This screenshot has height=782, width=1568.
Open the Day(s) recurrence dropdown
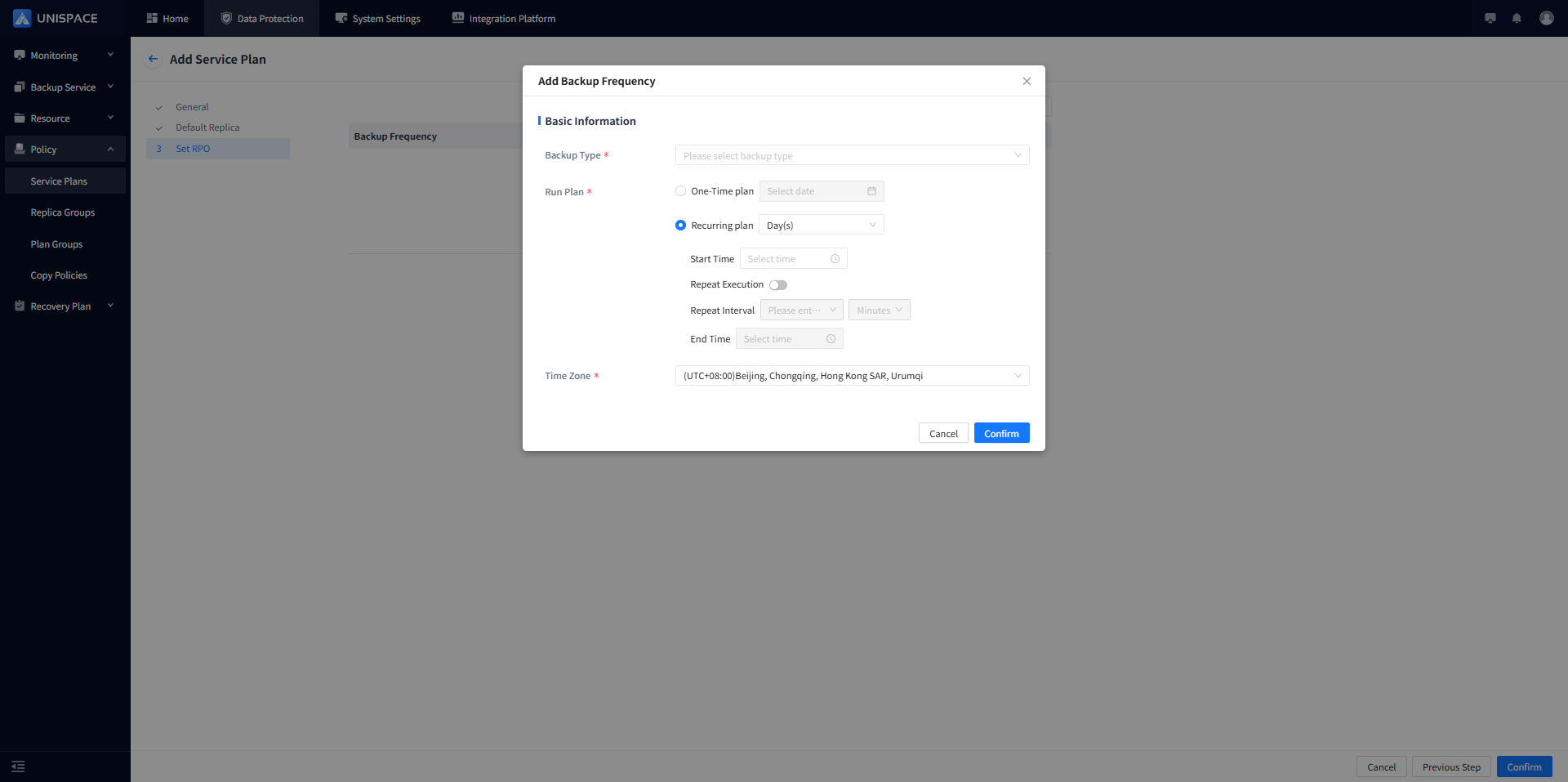(821, 226)
